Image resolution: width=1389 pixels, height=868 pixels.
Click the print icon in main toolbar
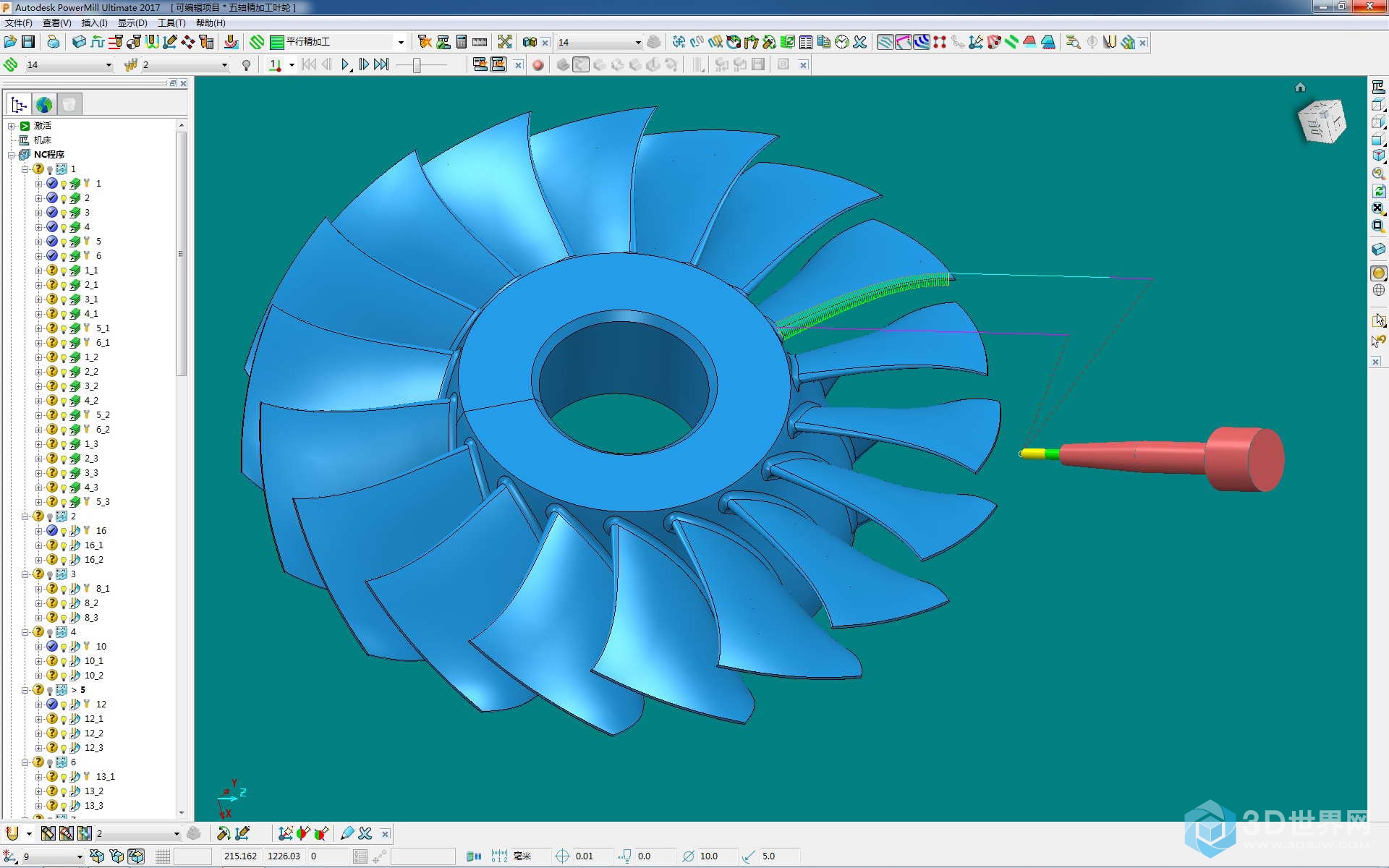point(54,42)
